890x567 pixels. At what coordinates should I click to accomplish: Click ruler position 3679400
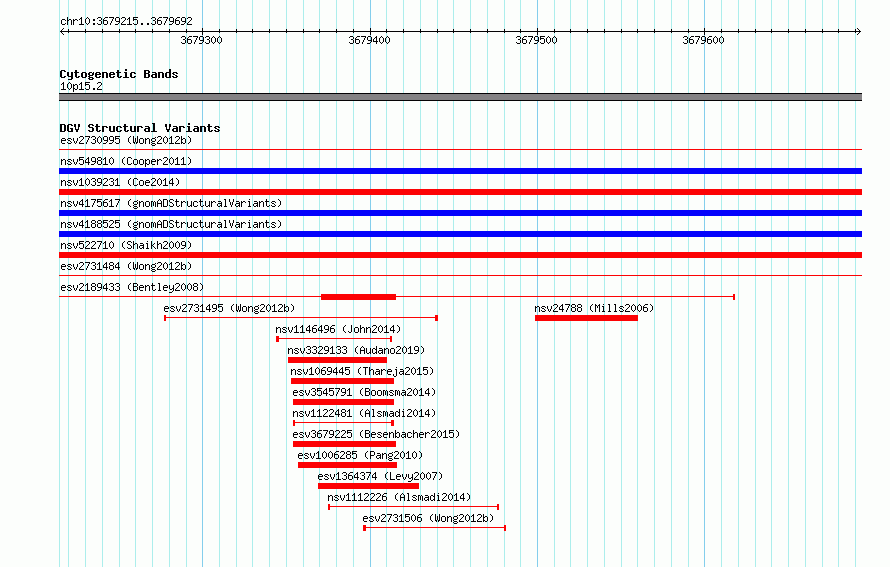click(370, 40)
